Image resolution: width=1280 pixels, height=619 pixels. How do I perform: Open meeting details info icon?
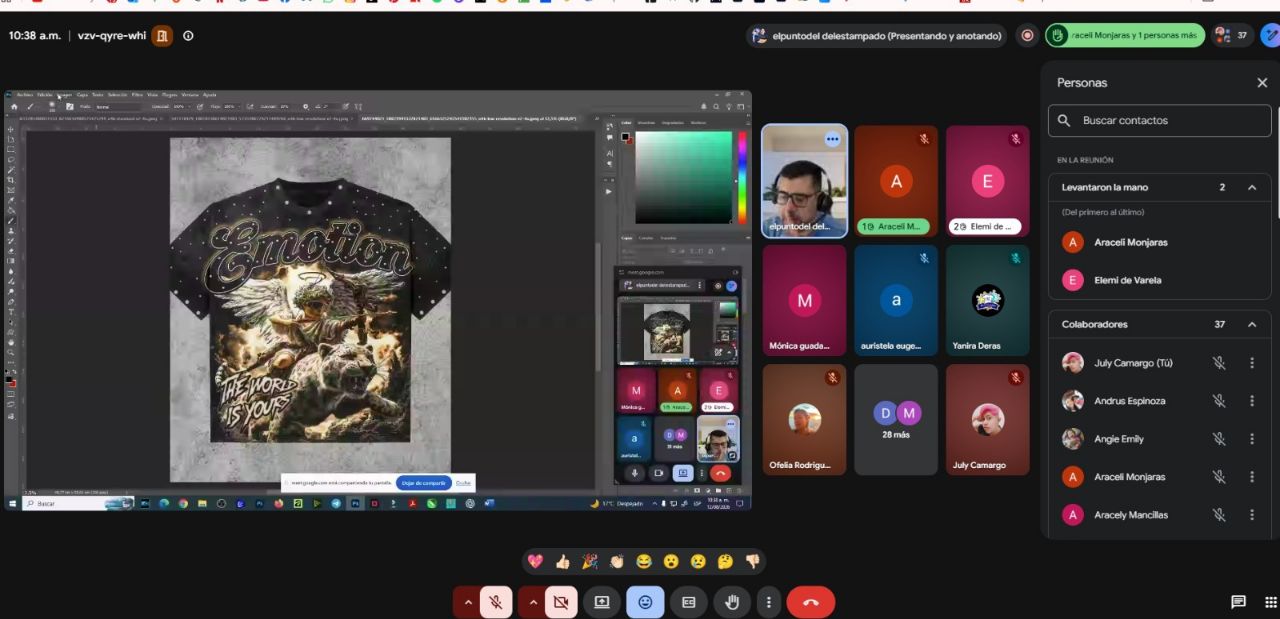pyautogui.click(x=188, y=36)
